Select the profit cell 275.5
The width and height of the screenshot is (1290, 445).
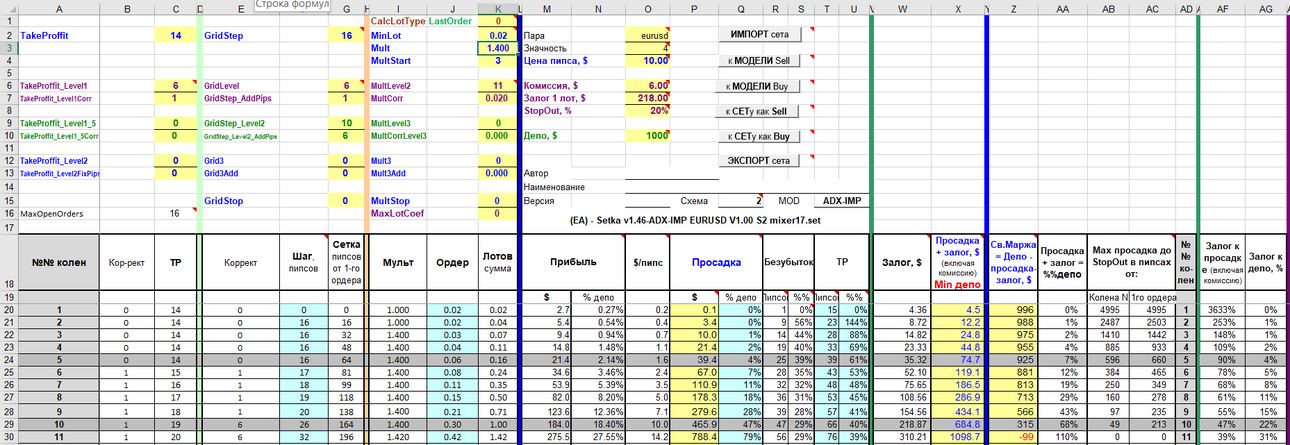546,438
